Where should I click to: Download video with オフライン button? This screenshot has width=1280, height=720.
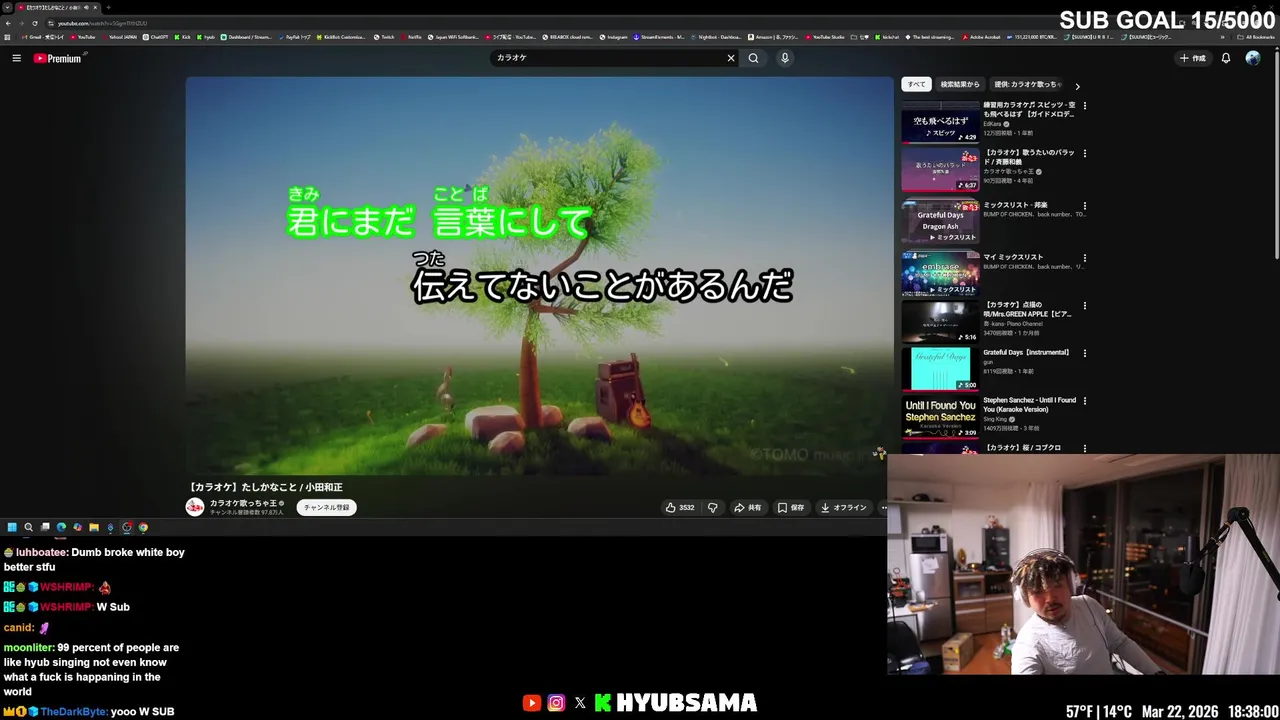click(x=843, y=507)
